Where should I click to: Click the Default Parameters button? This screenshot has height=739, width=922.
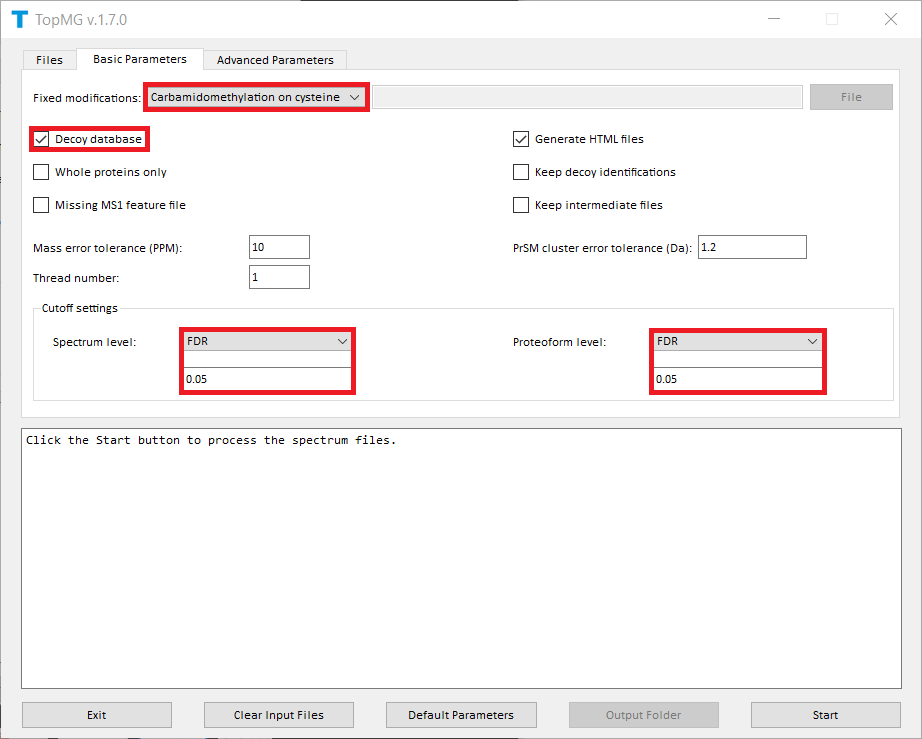[x=461, y=715]
